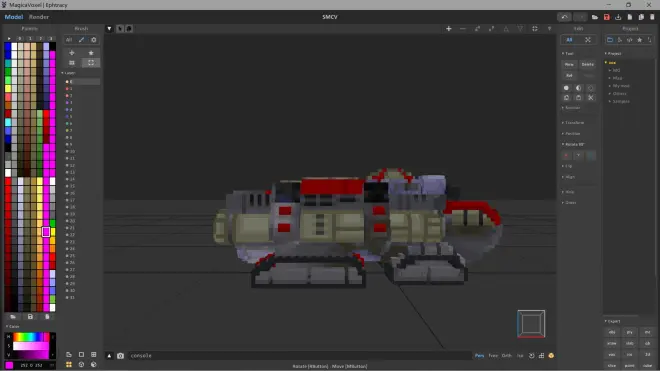
Task: Click the gear settings icon in Brush panel
Action: click(94, 40)
